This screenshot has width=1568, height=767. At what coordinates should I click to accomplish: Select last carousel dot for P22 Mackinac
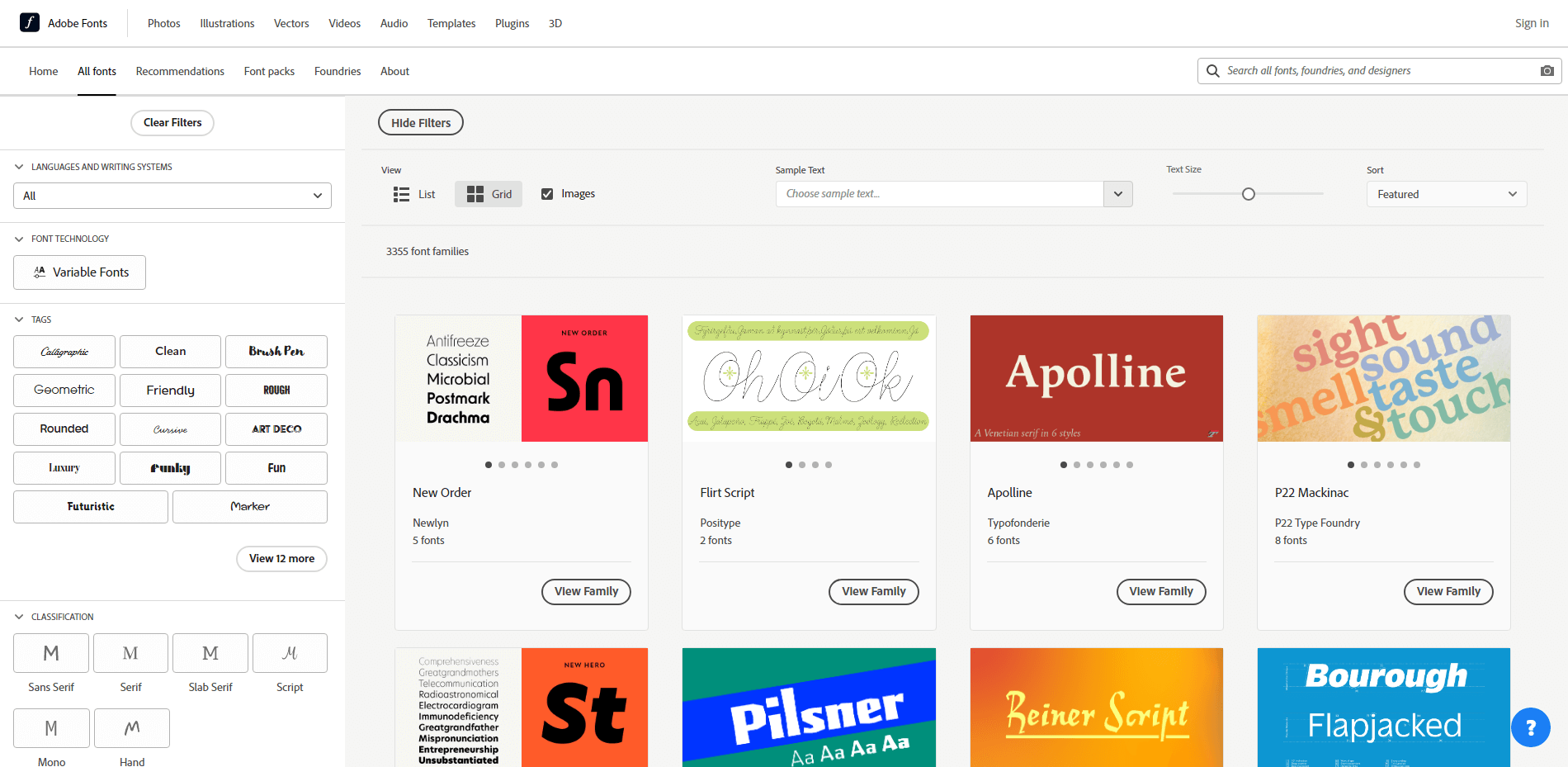pyautogui.click(x=1417, y=465)
